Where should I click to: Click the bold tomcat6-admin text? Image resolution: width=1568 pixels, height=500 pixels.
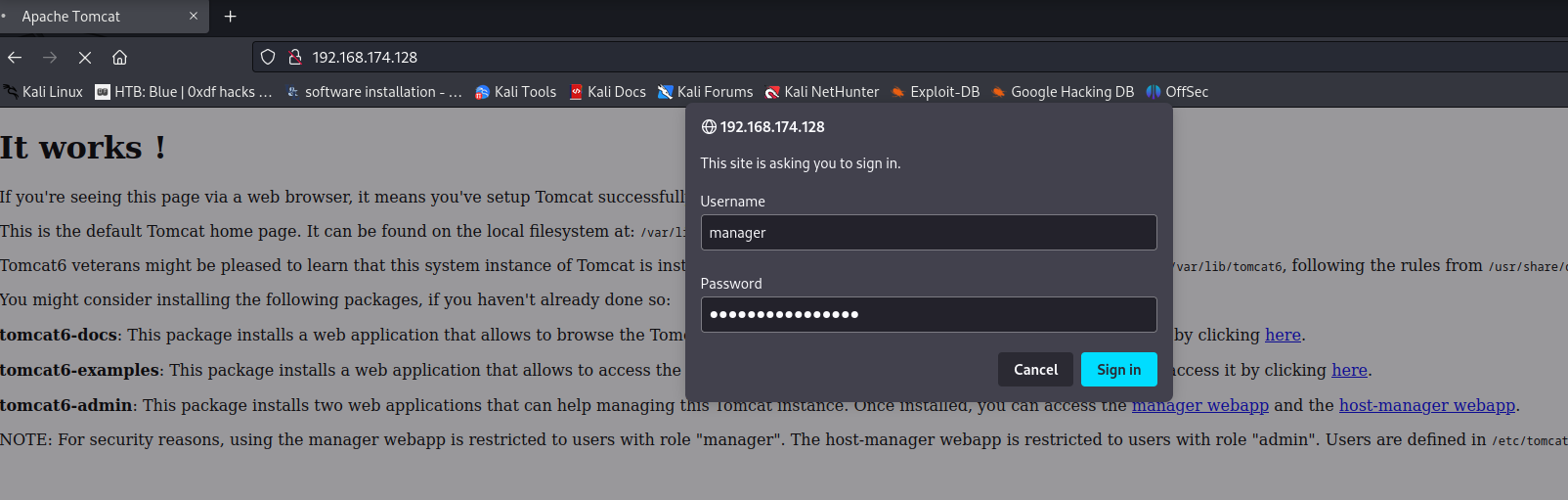click(x=66, y=405)
